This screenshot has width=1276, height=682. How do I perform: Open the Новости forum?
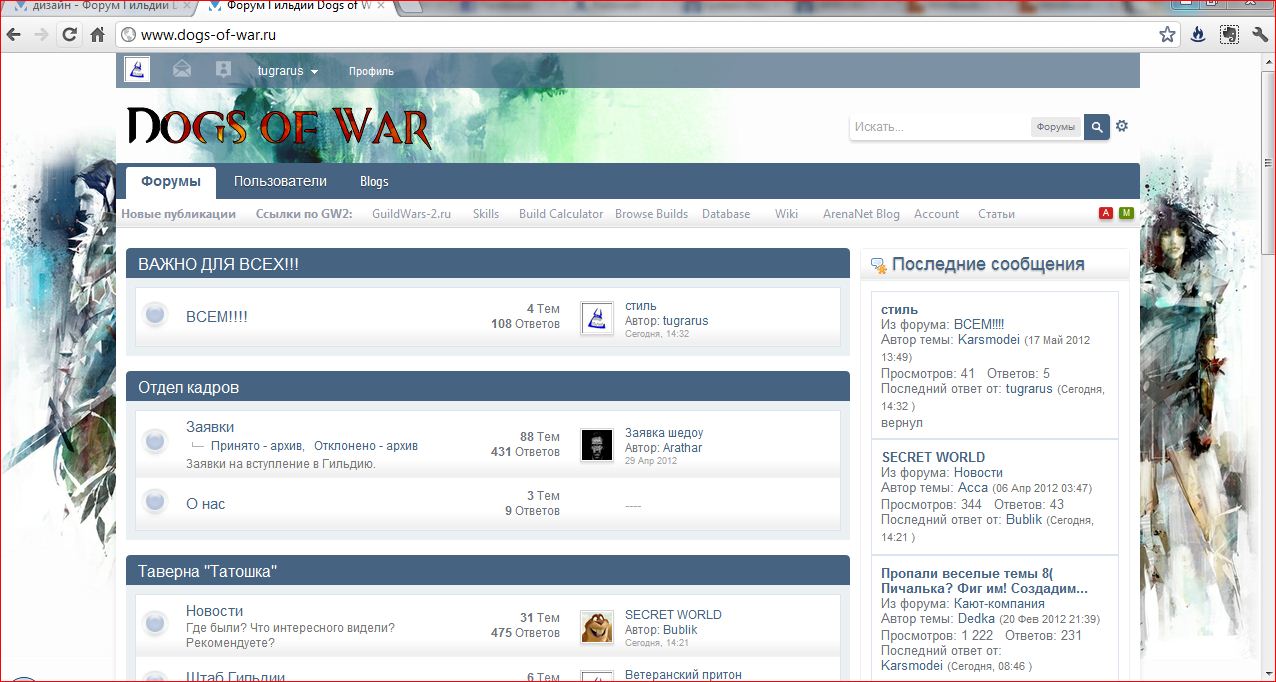(215, 611)
